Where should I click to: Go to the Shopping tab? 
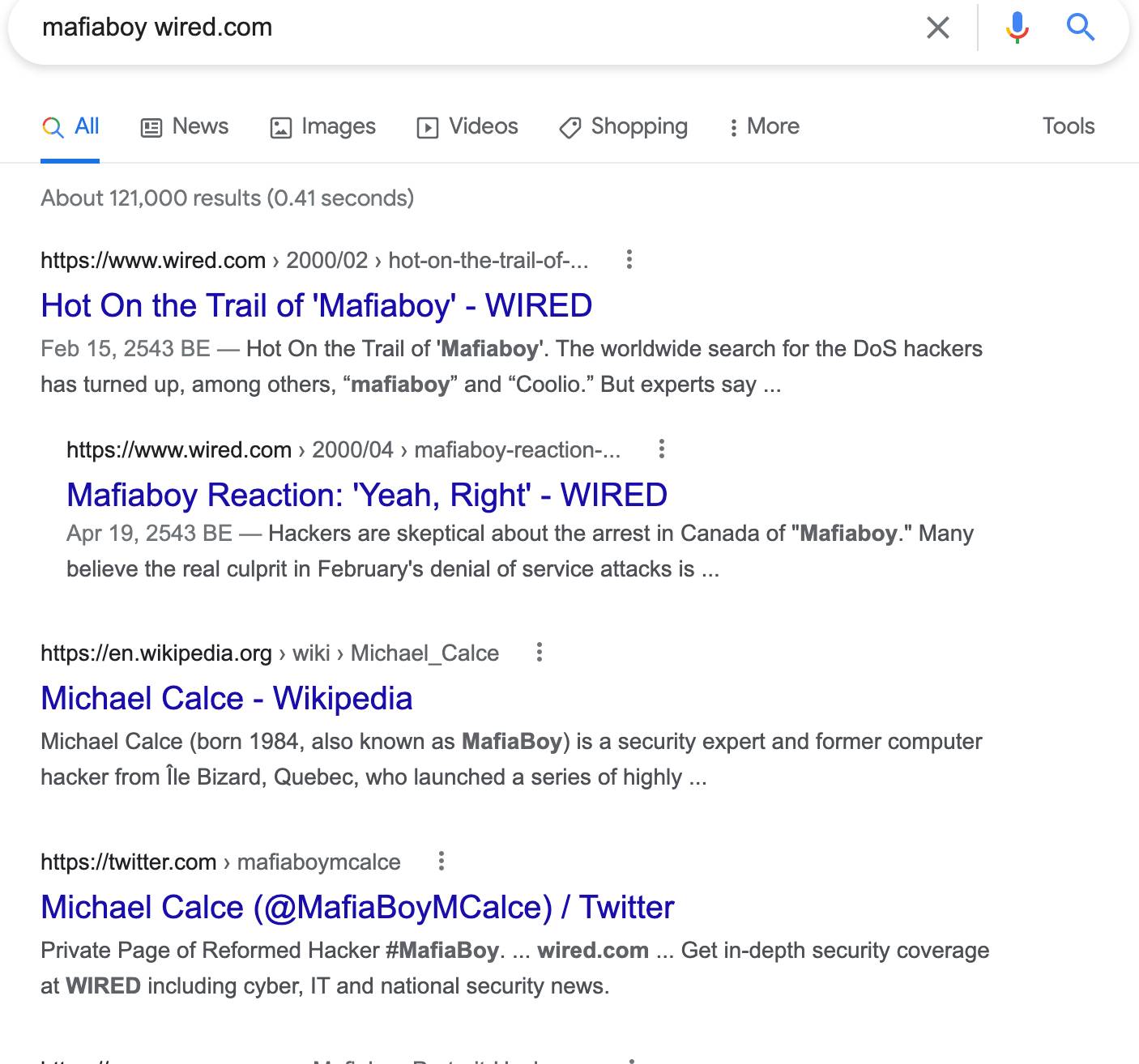pyautogui.click(x=624, y=127)
